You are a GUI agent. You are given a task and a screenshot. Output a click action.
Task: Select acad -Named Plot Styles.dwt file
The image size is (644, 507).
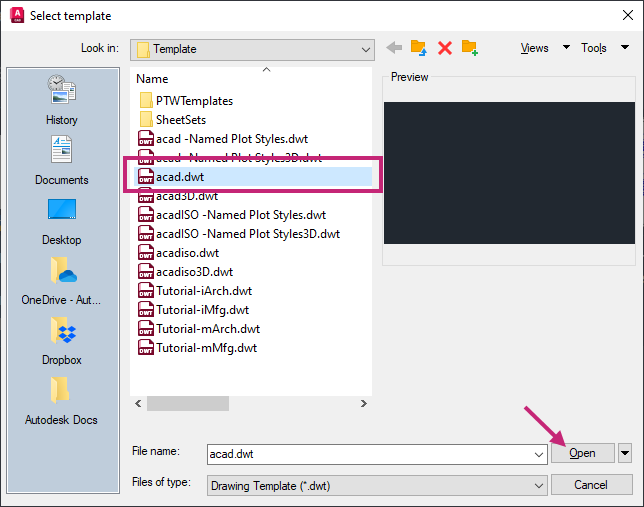[x=223, y=139]
